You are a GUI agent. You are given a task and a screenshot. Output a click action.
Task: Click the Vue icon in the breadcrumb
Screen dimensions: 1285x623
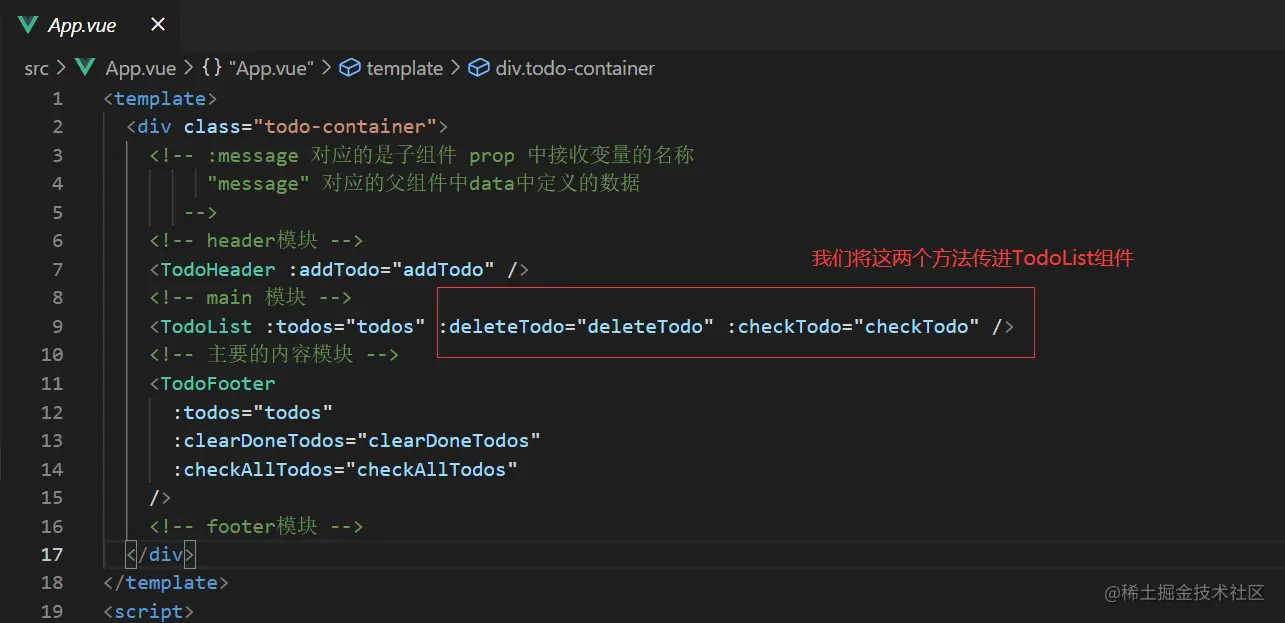86,68
